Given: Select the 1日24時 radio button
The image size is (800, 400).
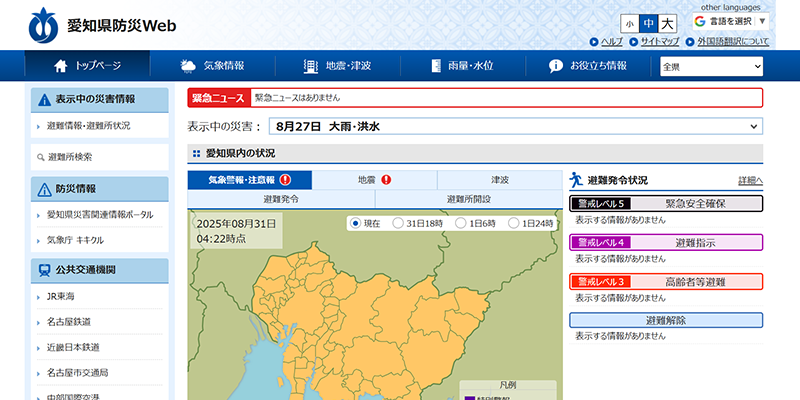Looking at the screenshot, I should (514, 223).
